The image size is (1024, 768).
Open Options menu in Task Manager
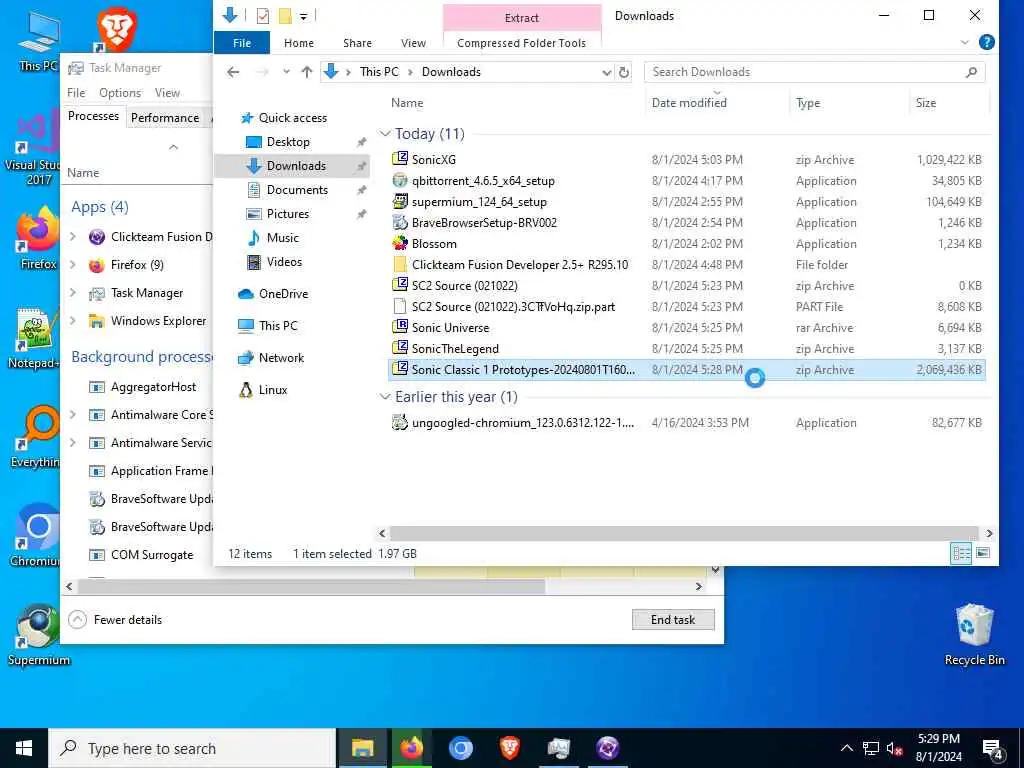tap(120, 93)
